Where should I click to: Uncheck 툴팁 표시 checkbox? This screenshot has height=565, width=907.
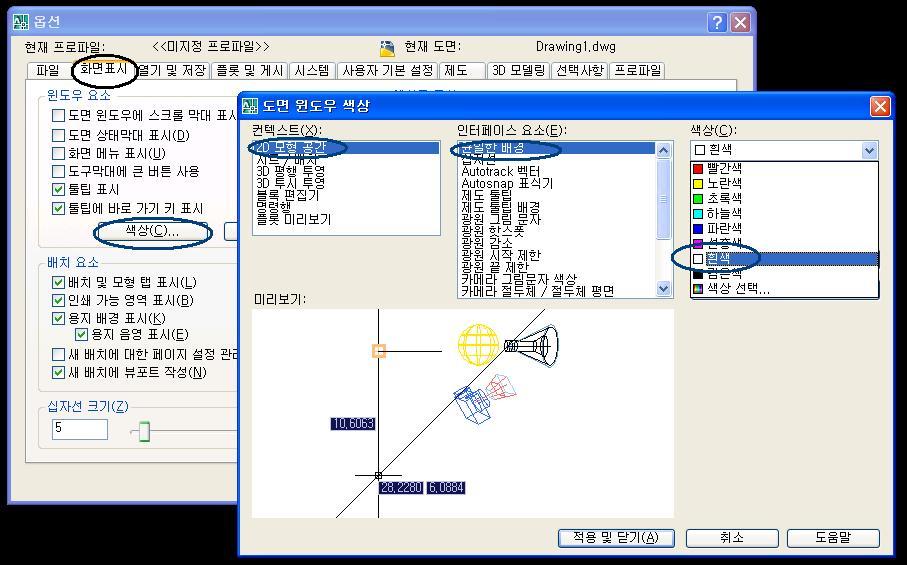click(x=58, y=189)
